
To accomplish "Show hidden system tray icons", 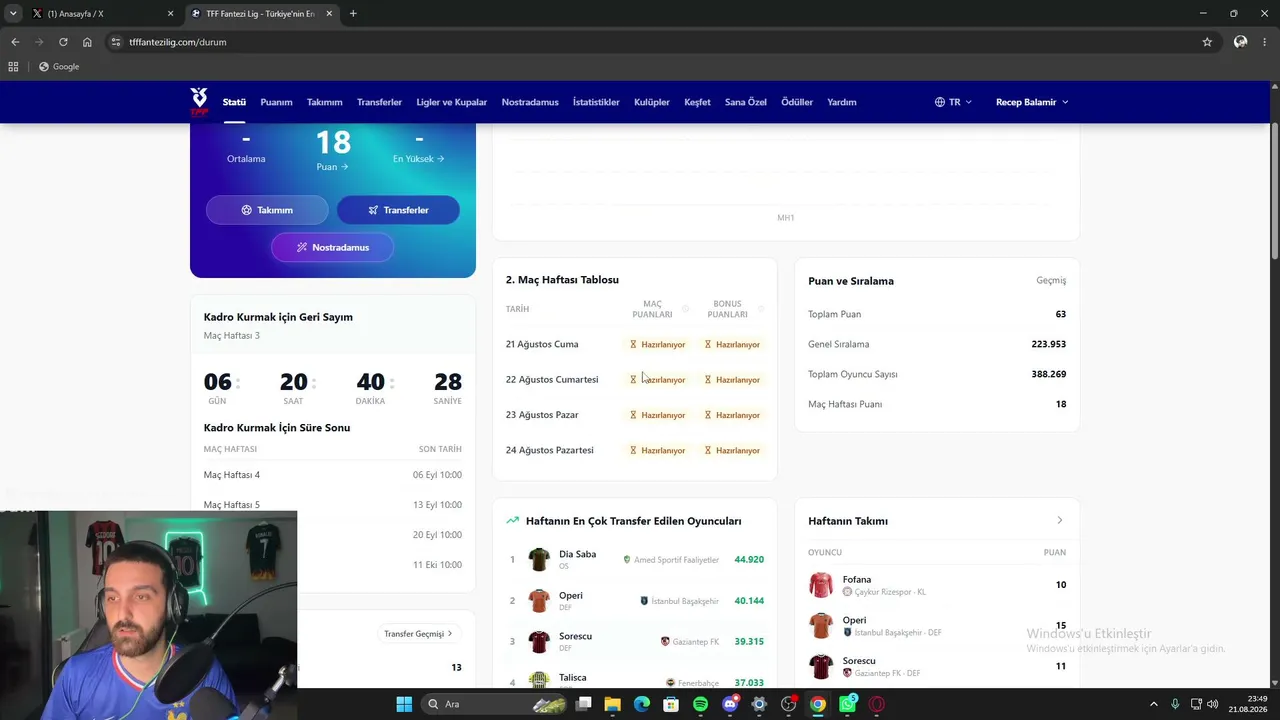I will point(1153,704).
